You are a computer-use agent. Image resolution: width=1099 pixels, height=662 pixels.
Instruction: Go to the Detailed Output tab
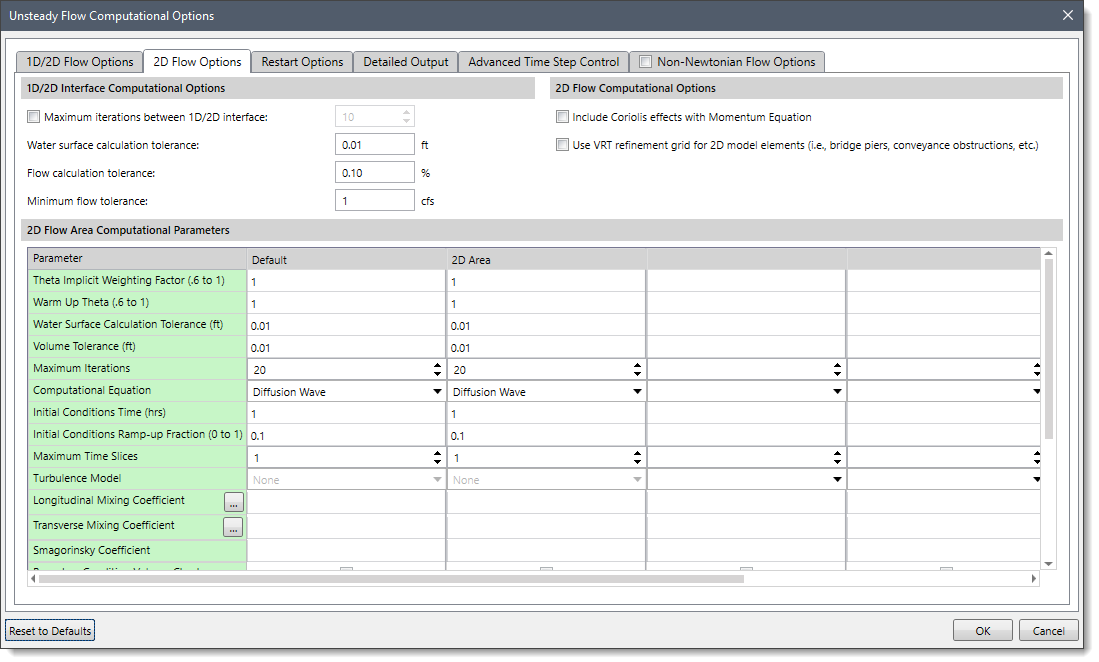coord(405,62)
